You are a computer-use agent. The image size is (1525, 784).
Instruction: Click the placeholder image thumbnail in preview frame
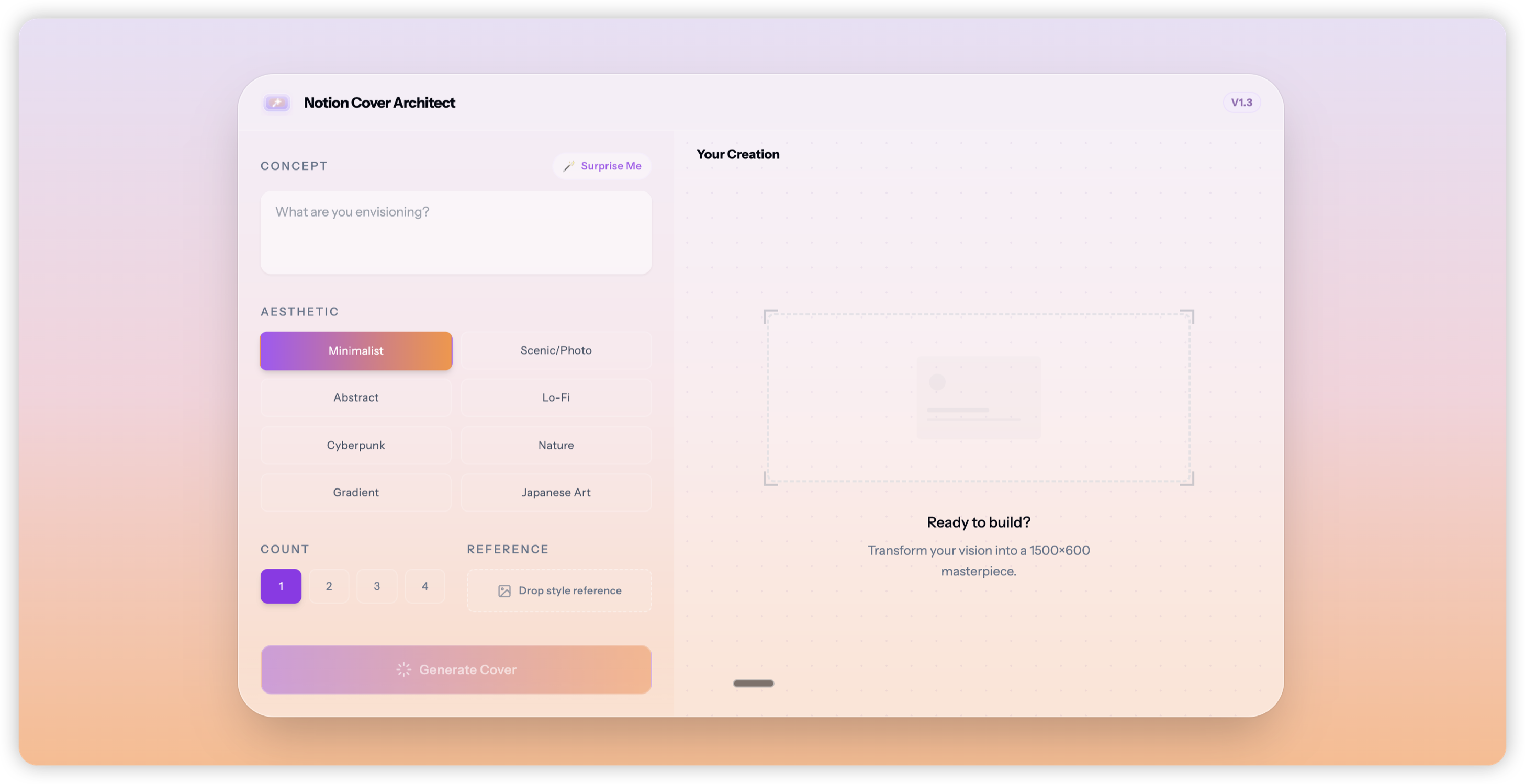(978, 397)
